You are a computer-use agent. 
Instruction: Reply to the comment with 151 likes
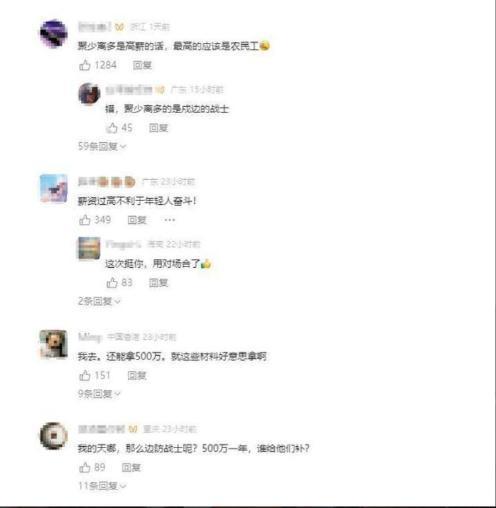(137, 376)
